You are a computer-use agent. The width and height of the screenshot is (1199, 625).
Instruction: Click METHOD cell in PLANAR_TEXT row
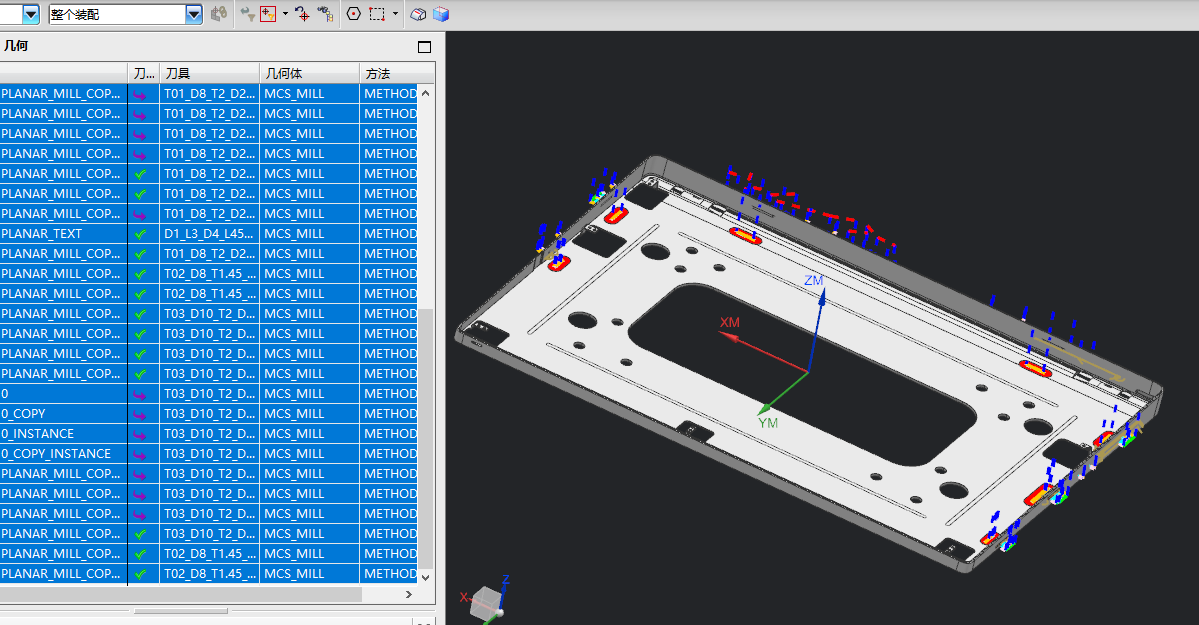tap(389, 233)
